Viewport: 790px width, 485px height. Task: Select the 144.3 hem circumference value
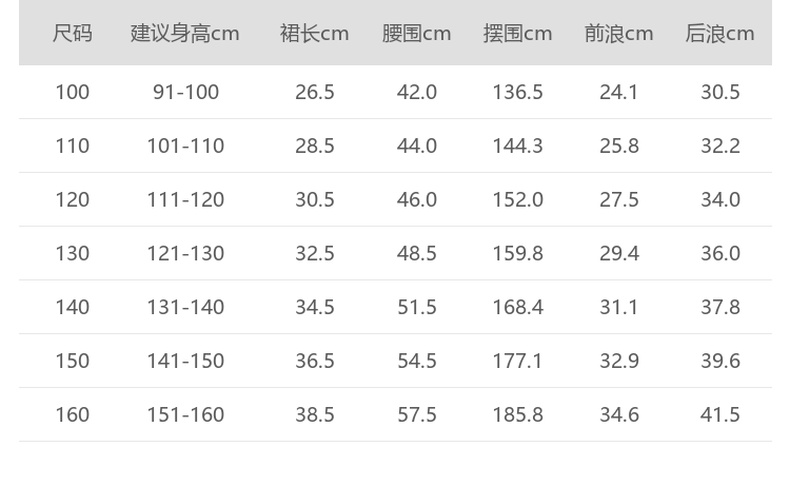517,146
